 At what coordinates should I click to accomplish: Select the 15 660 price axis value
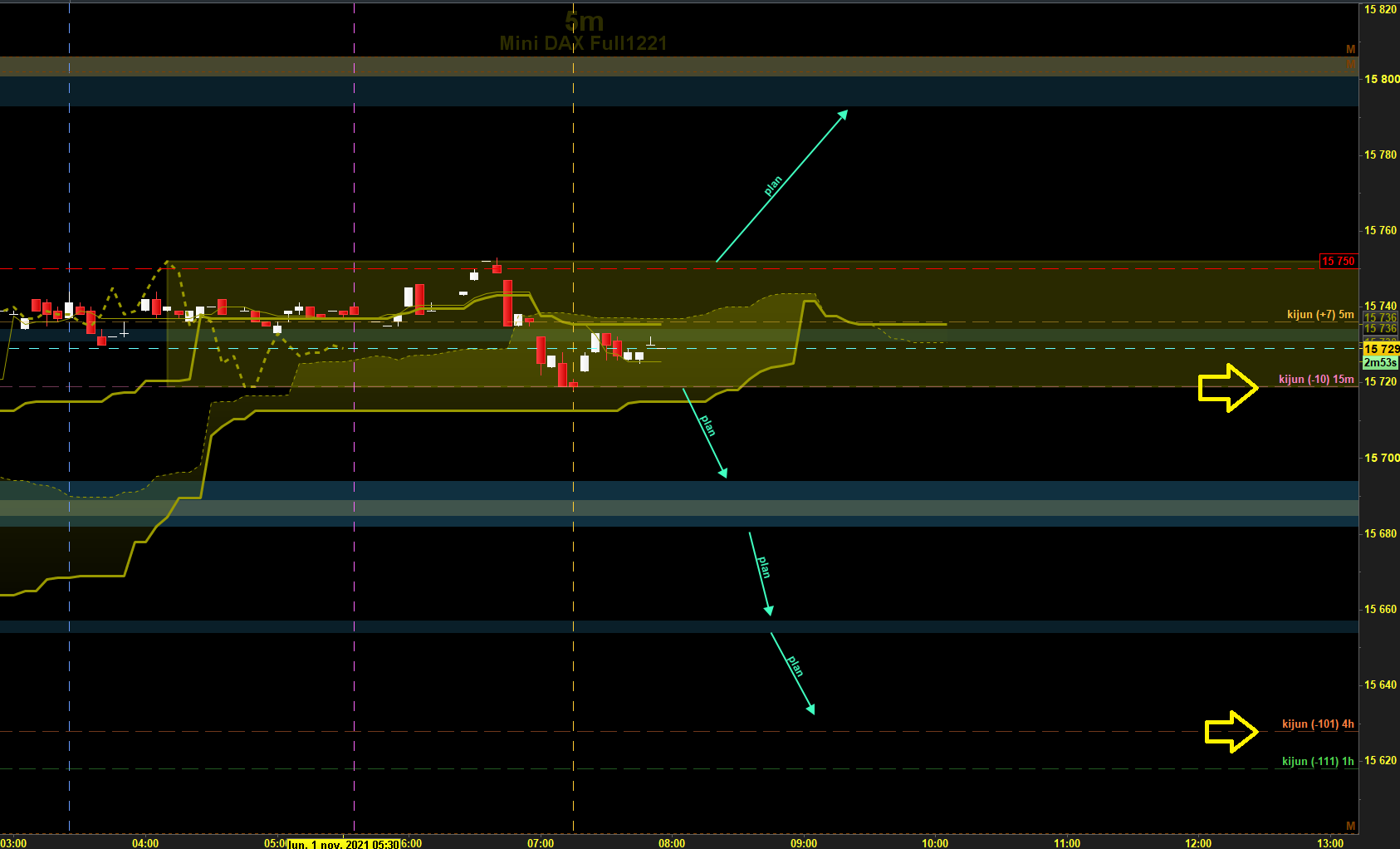(1381, 609)
